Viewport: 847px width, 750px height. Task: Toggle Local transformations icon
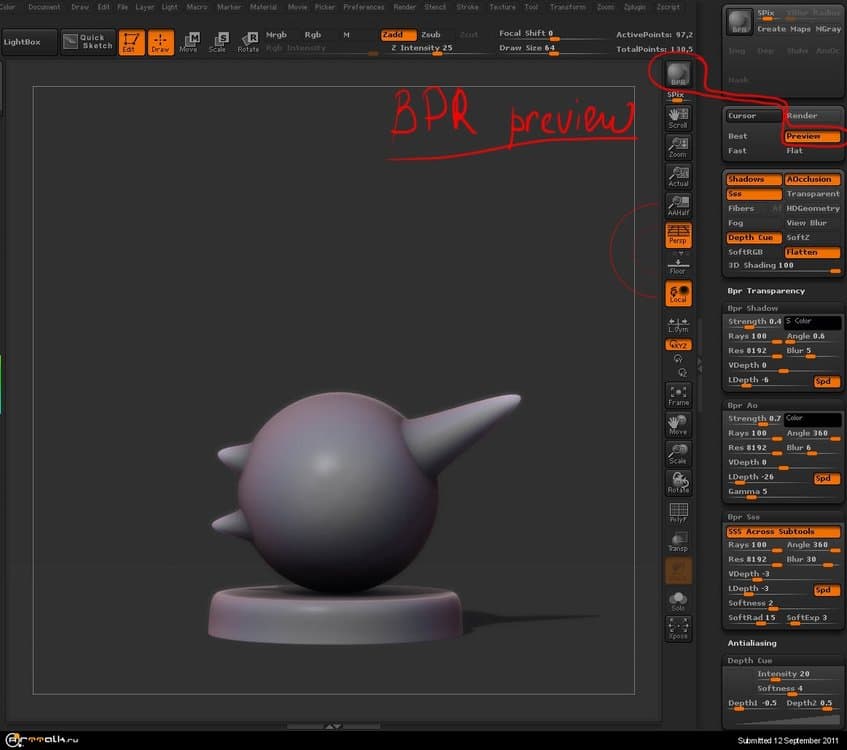(678, 293)
